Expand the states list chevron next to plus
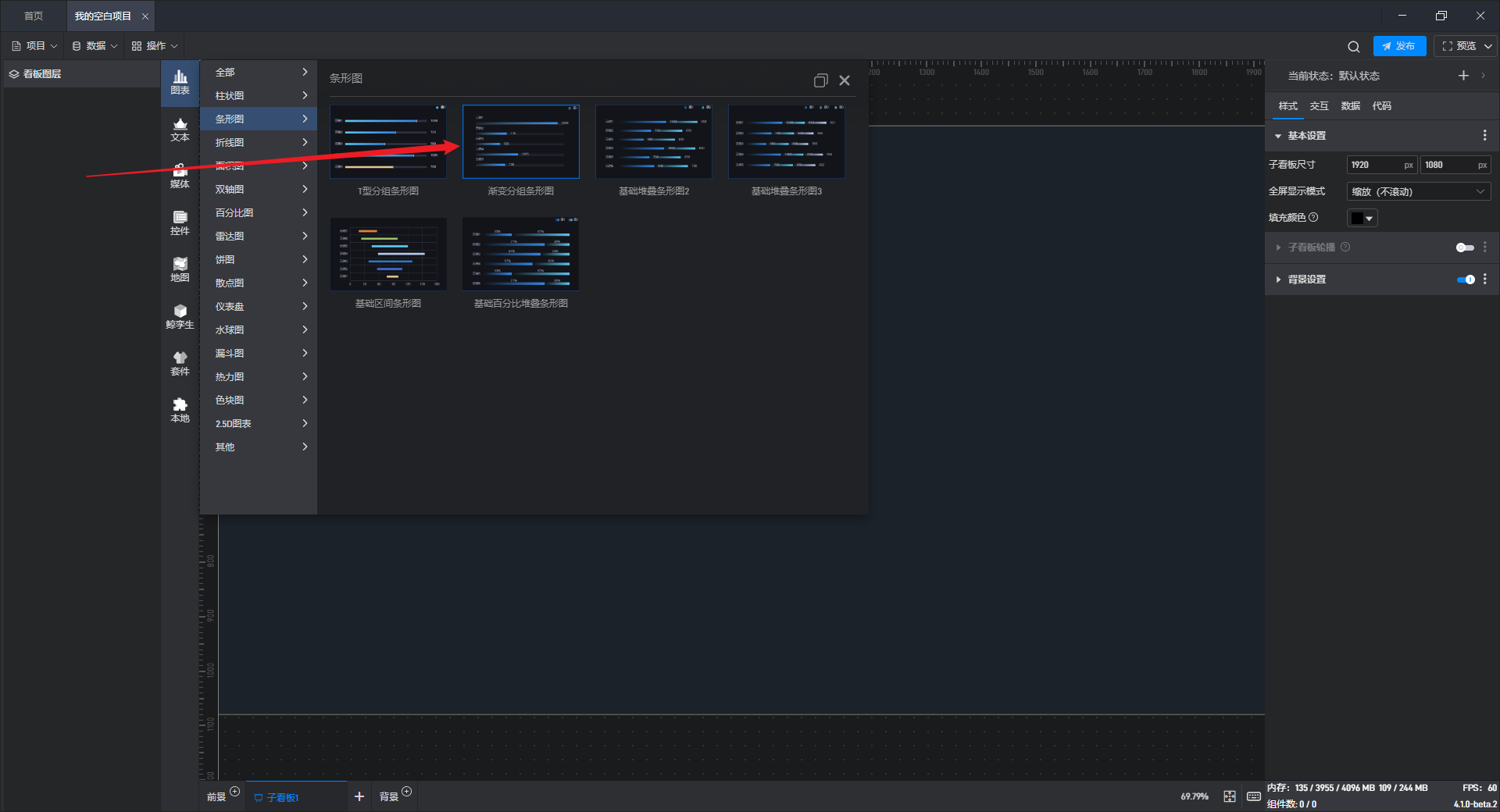This screenshot has height=812, width=1500. [1483, 76]
